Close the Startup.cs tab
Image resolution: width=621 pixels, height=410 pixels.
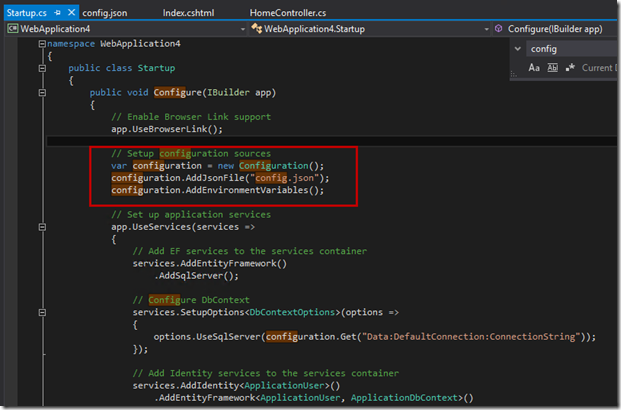(x=71, y=13)
